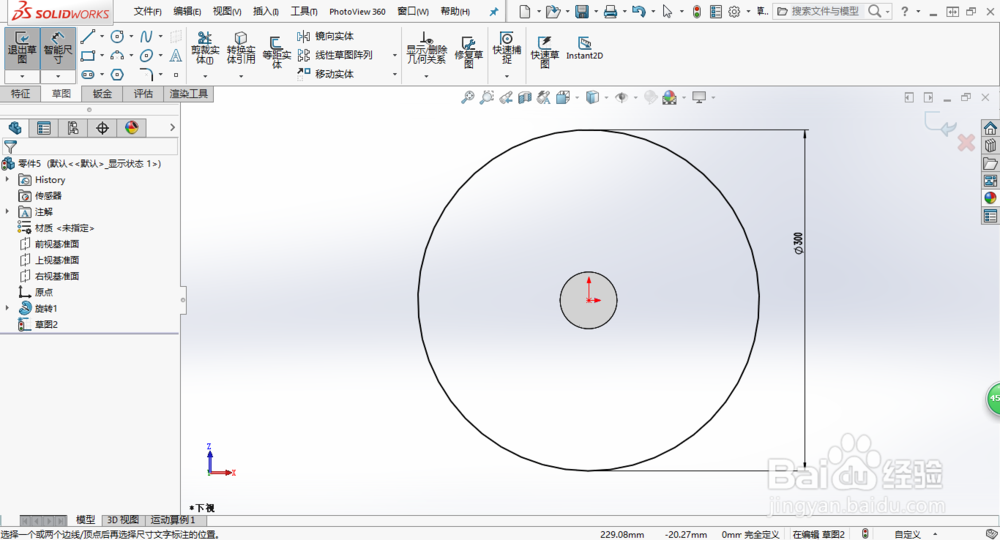Click the Options gear icon
Viewport: 1000px width, 540px height.
[x=734, y=11]
